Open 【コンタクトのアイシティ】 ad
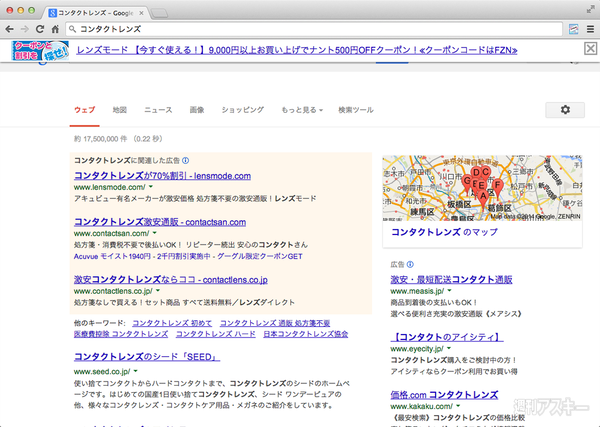 pyautogui.click(x=447, y=337)
